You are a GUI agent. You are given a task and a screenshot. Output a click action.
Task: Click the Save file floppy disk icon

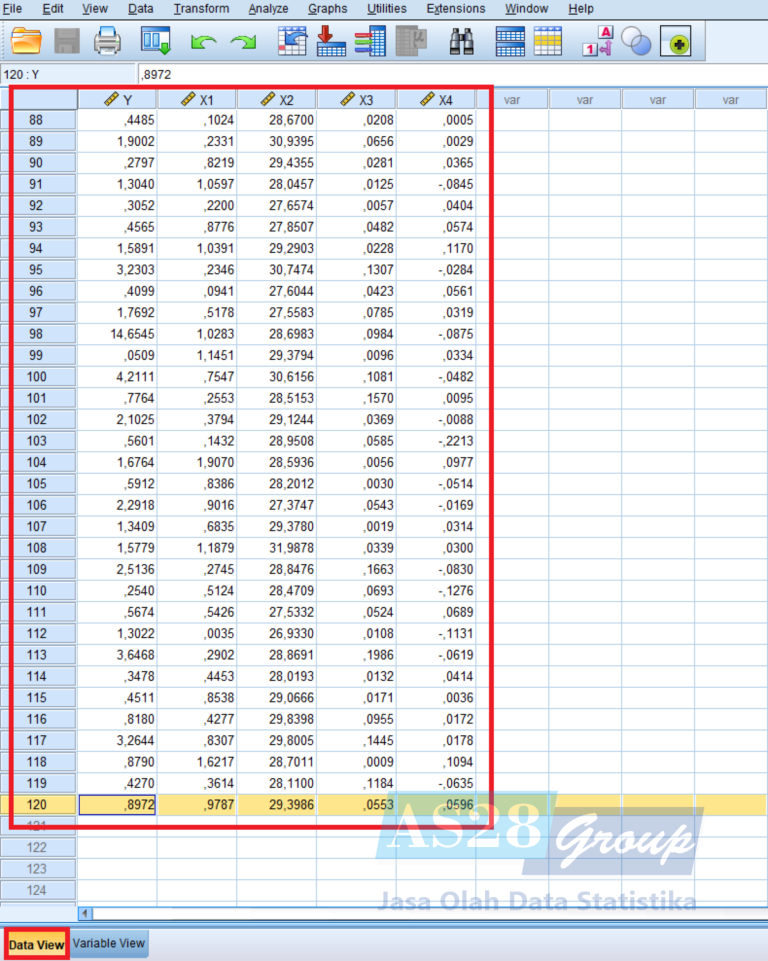click(67, 42)
